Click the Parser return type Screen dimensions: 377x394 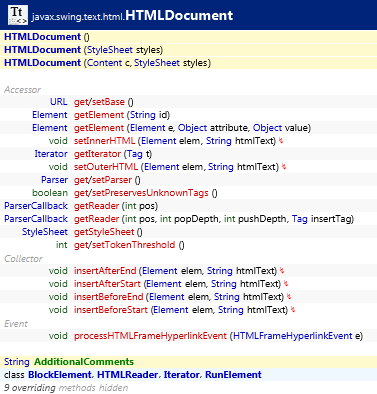pyautogui.click(x=54, y=180)
